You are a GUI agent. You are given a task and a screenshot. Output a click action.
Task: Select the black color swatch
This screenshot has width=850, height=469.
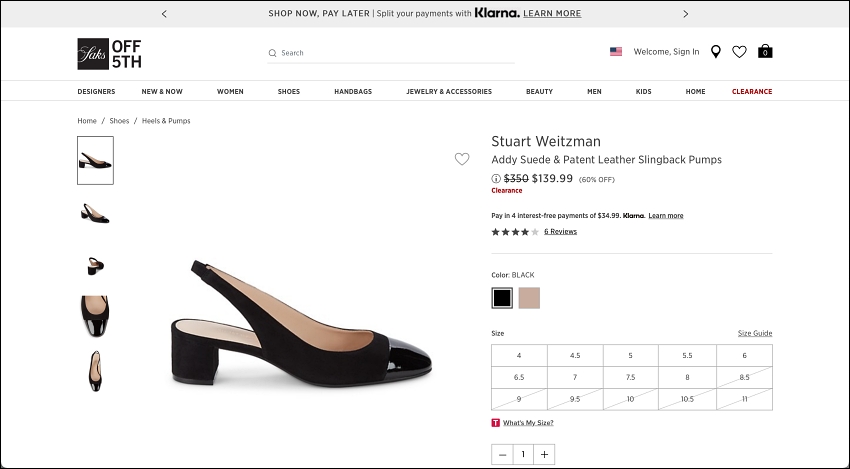tap(502, 298)
